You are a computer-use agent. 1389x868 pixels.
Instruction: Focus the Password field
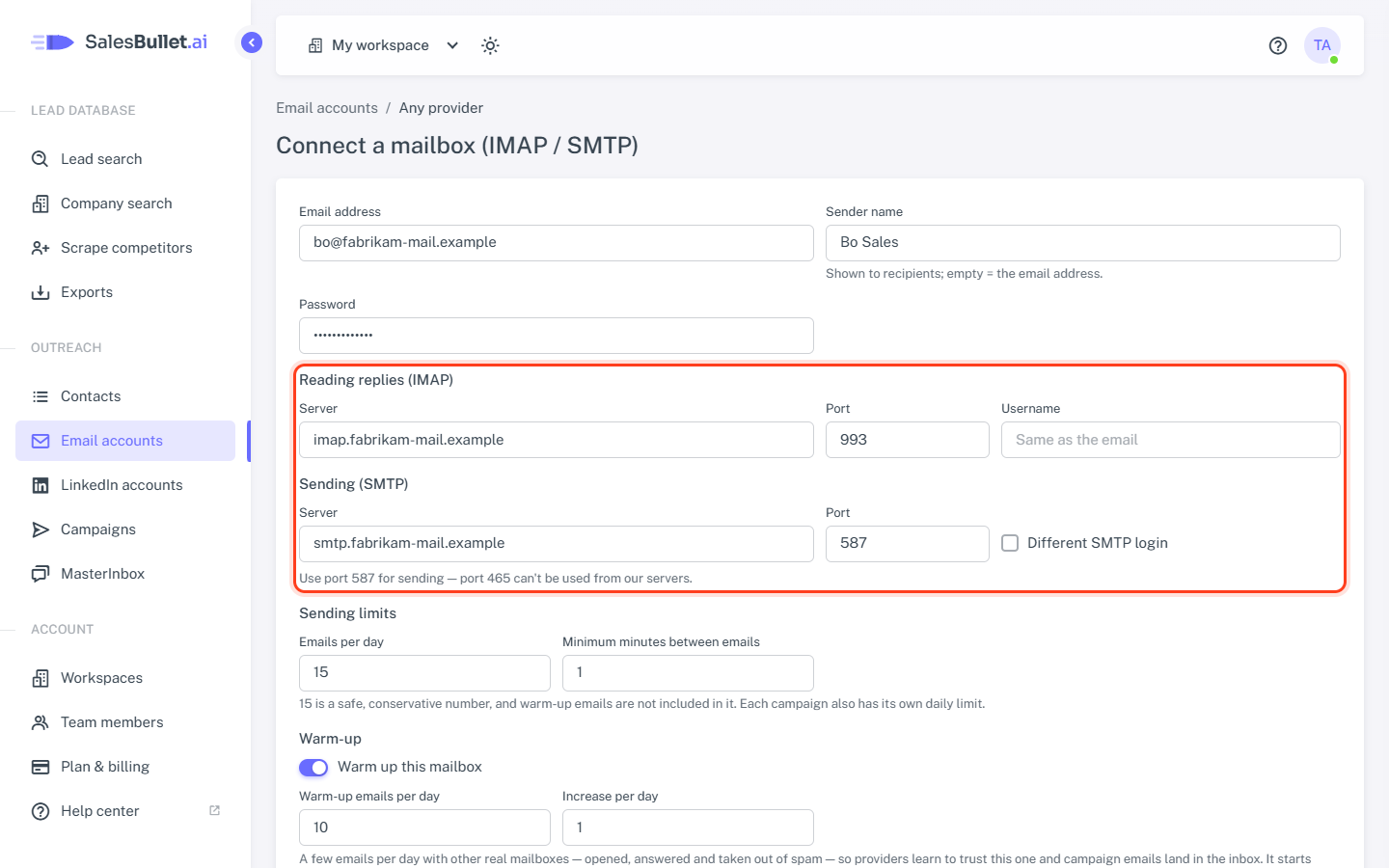tap(557, 336)
